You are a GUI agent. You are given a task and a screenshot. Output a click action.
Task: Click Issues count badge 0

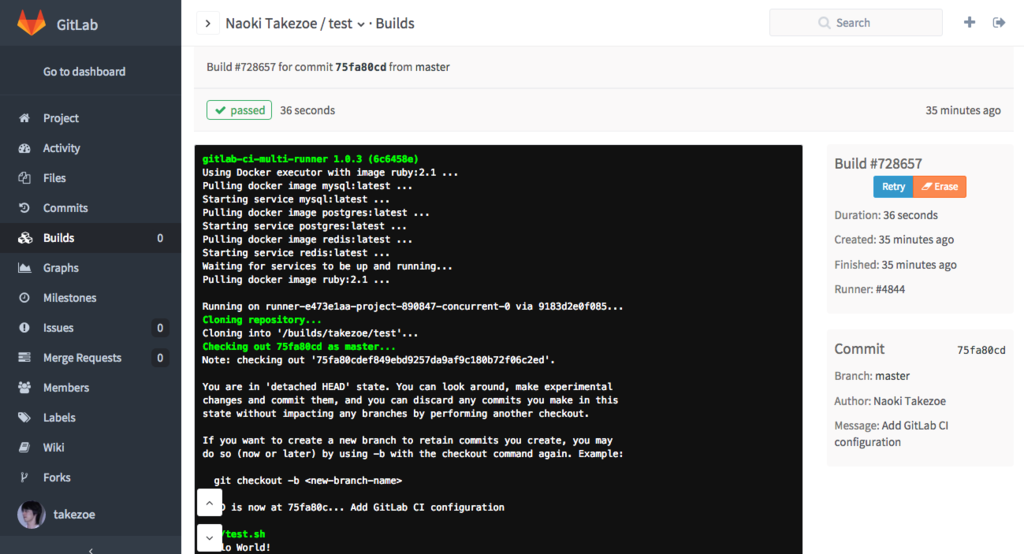[x=160, y=328]
